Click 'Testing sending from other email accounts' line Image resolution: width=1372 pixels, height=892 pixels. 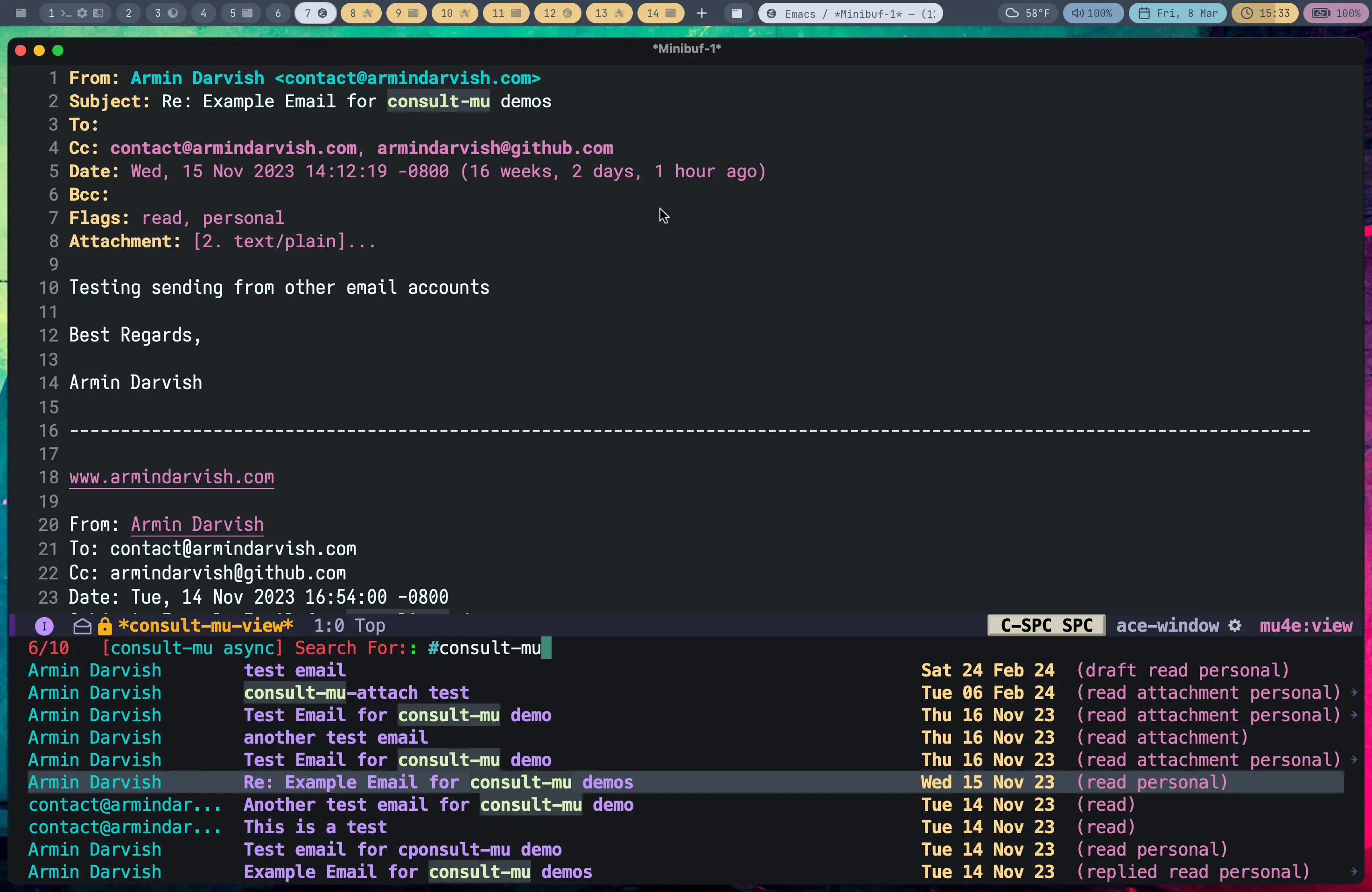tap(279, 287)
